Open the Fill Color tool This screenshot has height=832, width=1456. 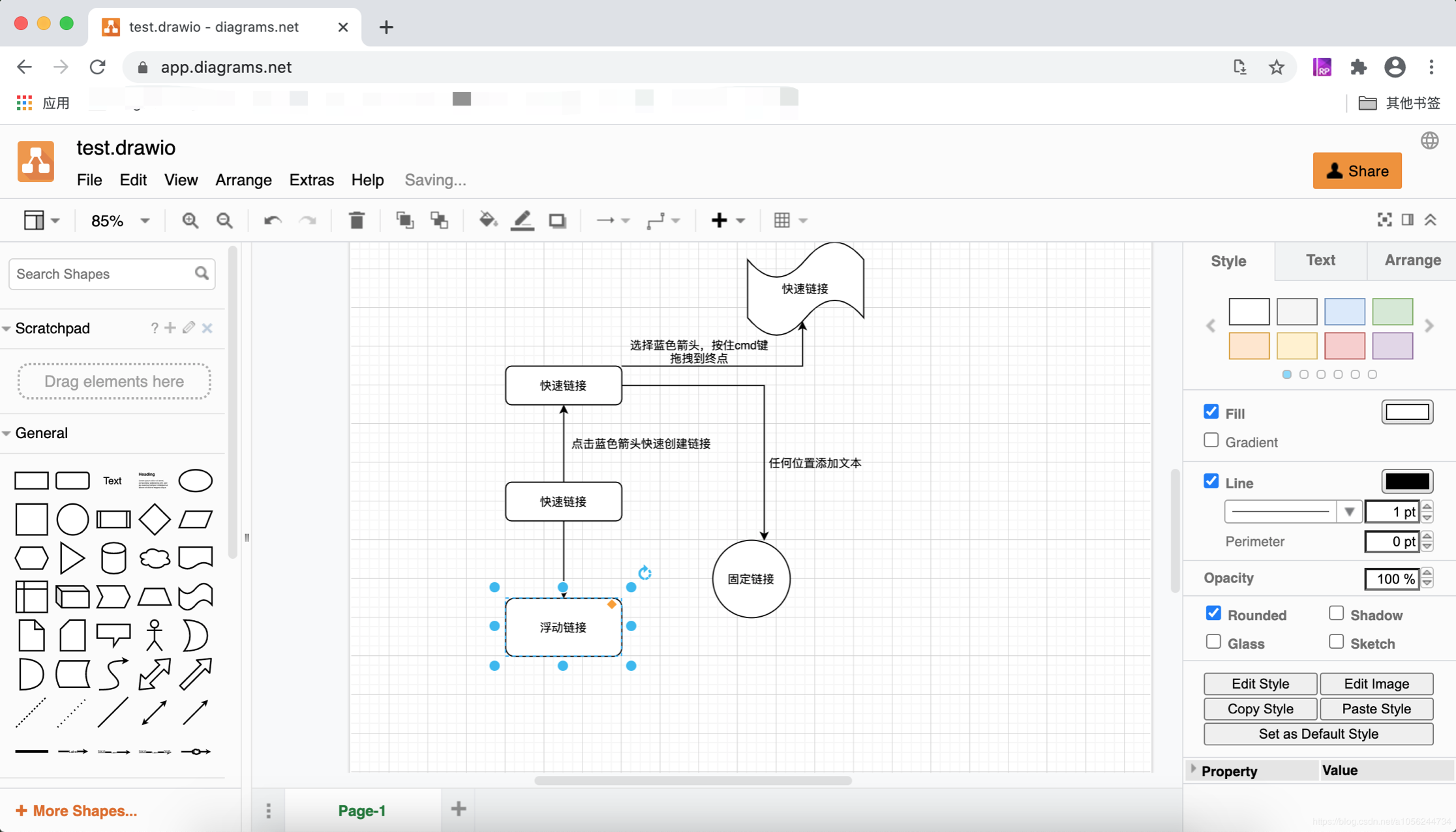point(487,220)
